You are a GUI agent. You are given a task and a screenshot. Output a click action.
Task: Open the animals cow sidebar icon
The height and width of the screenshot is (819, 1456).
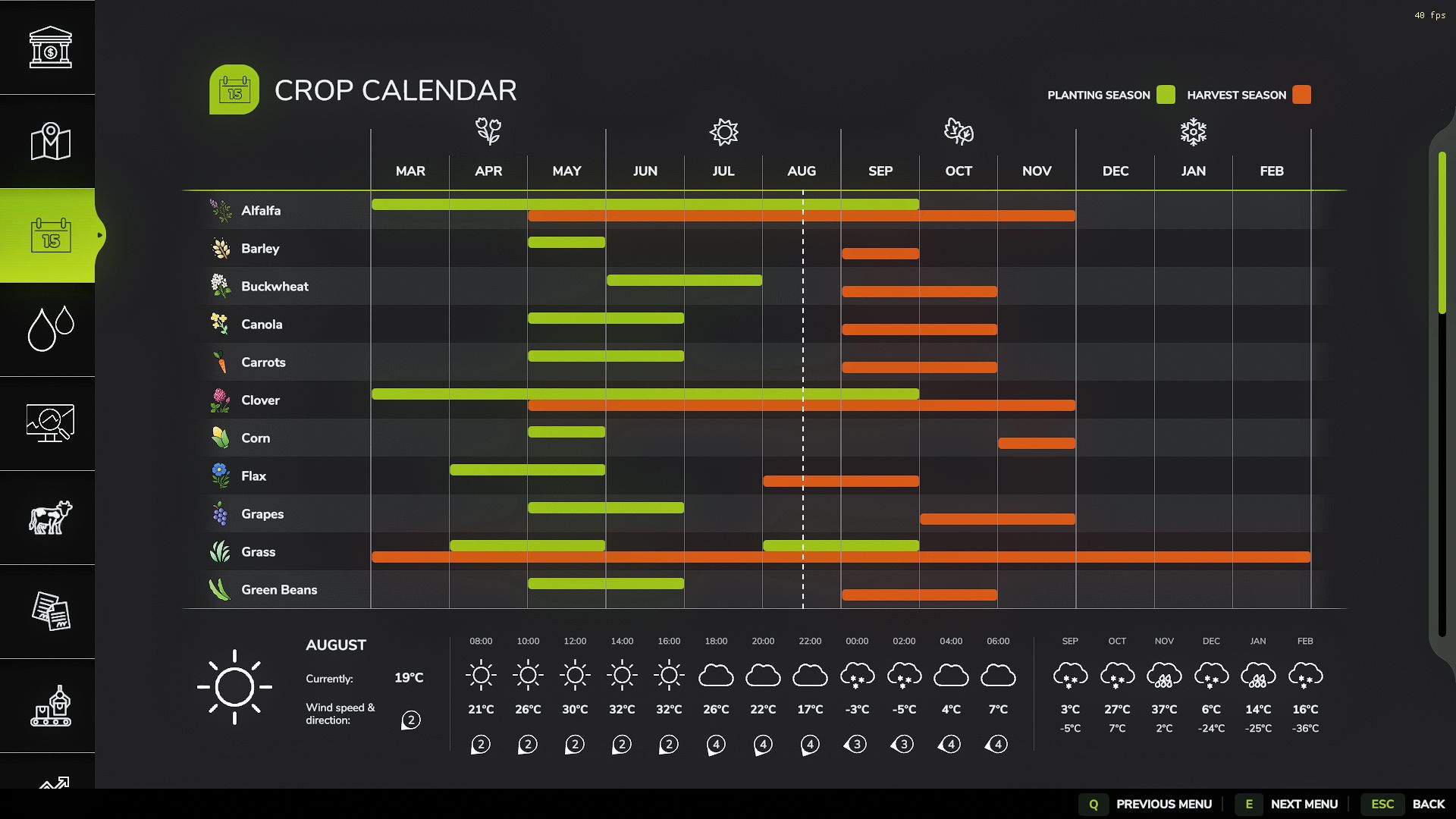(x=50, y=517)
